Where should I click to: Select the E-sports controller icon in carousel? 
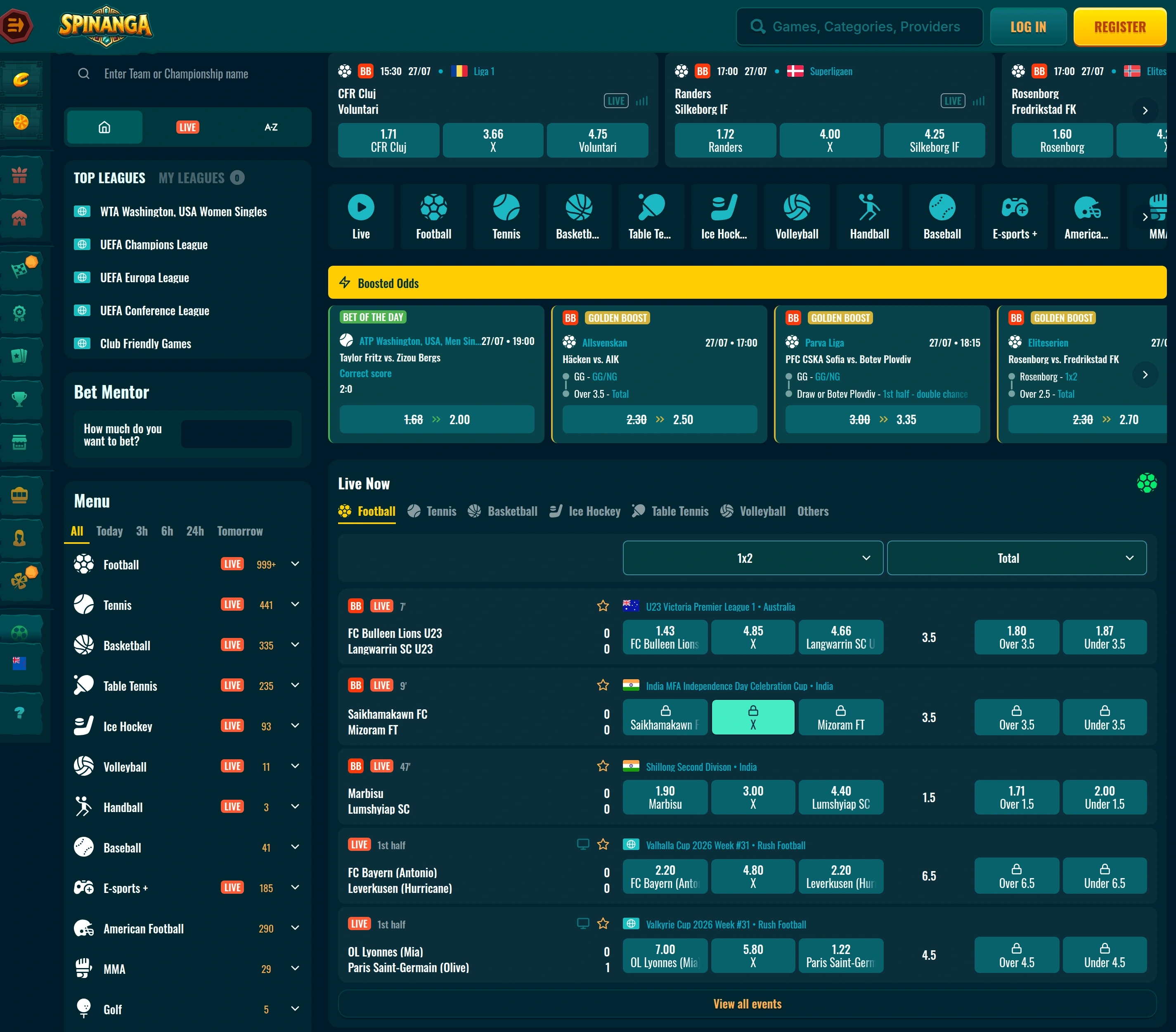1015,217
